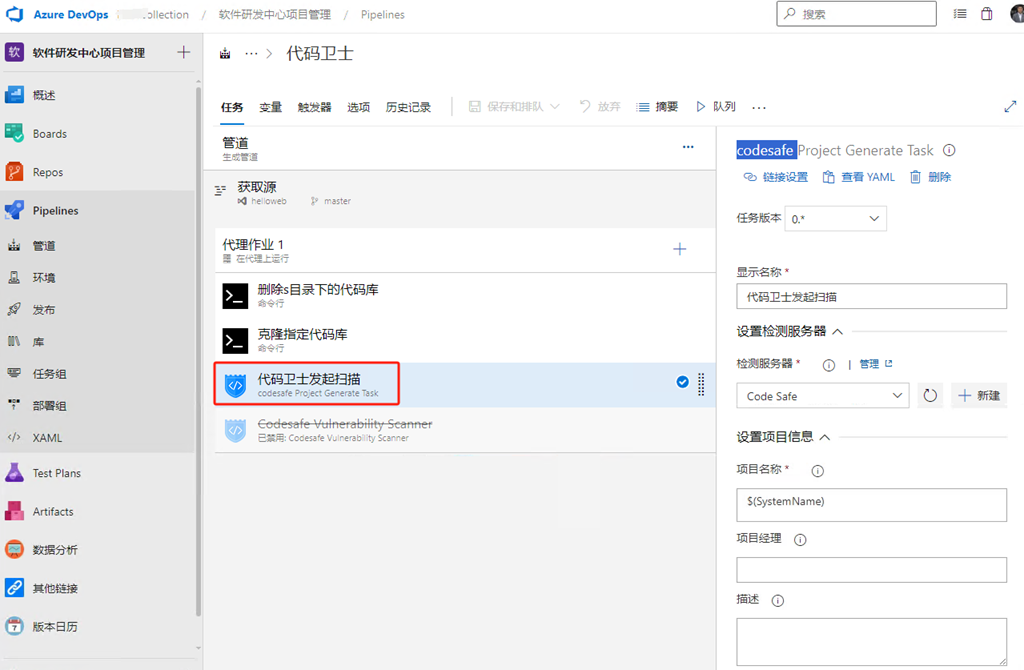The width and height of the screenshot is (1024, 670).
Task: Open the 管理 link
Action: (x=876, y=364)
